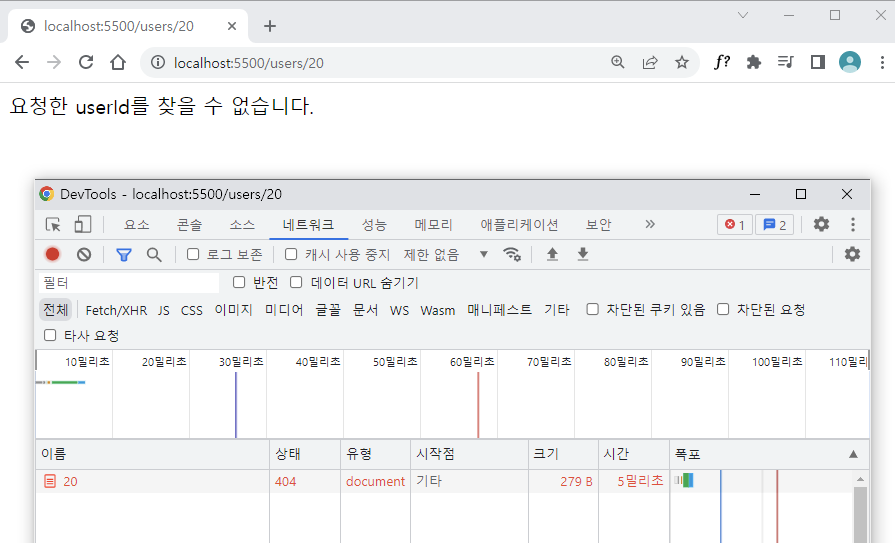Open the 제한 없음 throttling dropdown

pyautogui.click(x=446, y=255)
